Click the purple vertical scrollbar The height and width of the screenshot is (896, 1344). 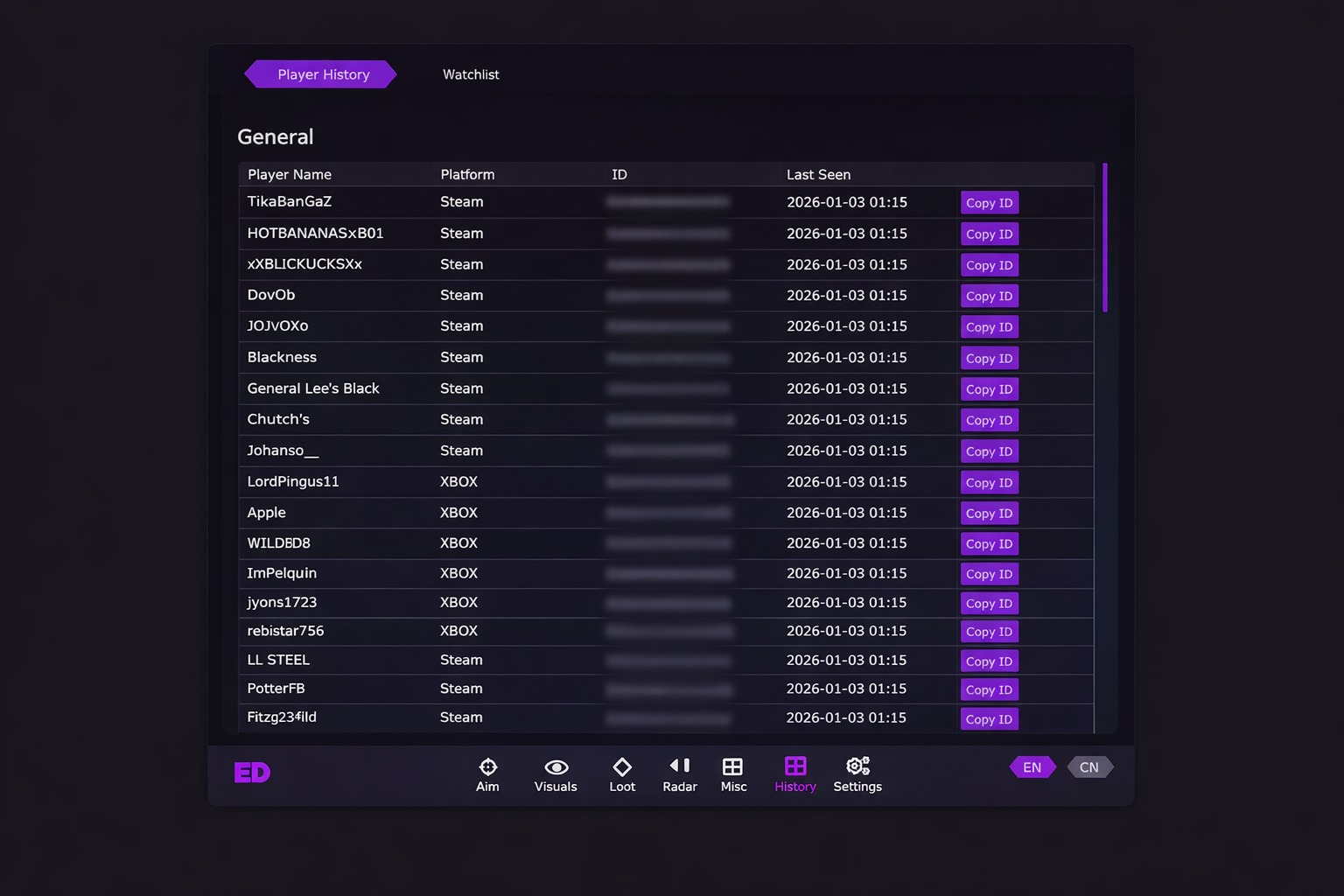[x=1105, y=237]
